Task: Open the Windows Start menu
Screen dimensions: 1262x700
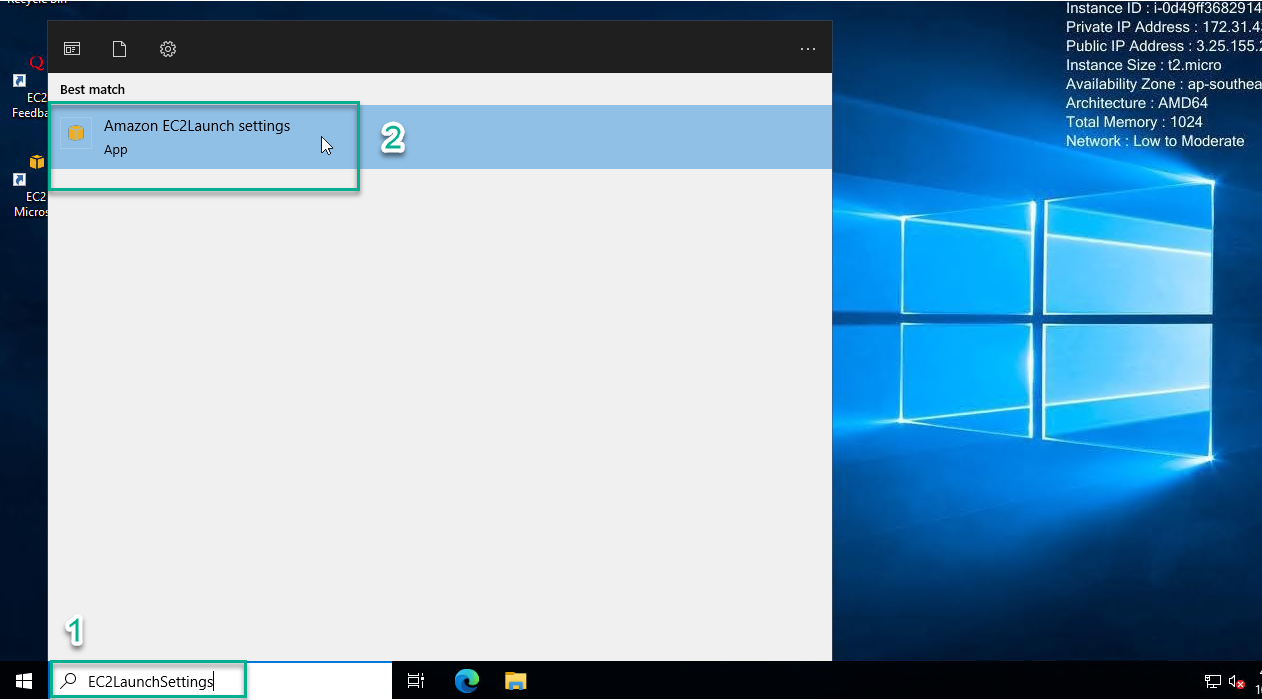Action: pyautogui.click(x=24, y=681)
